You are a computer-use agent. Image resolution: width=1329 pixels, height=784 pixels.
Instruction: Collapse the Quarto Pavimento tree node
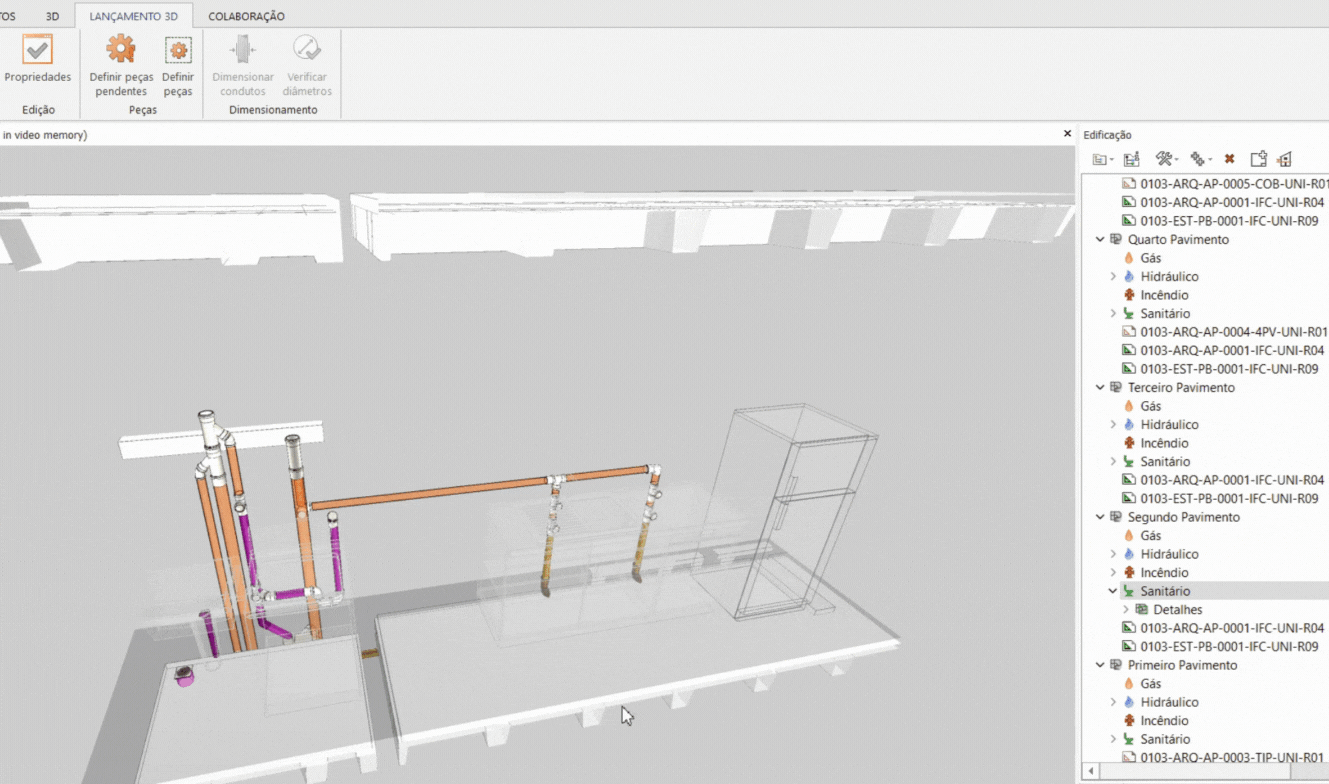[x=1100, y=240]
